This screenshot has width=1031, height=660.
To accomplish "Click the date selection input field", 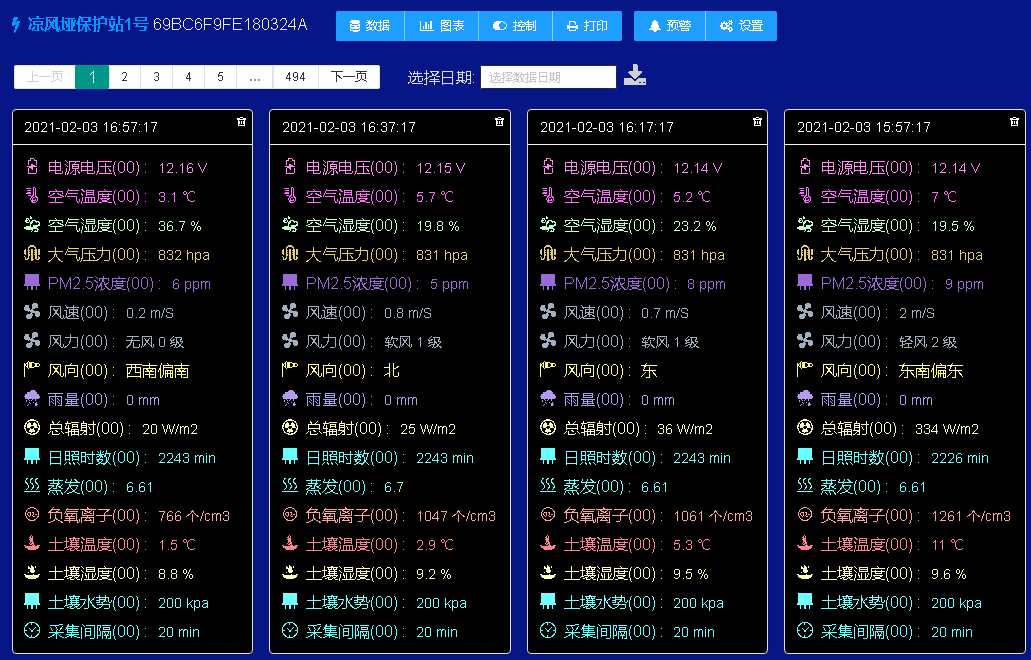I will click(x=548, y=77).
